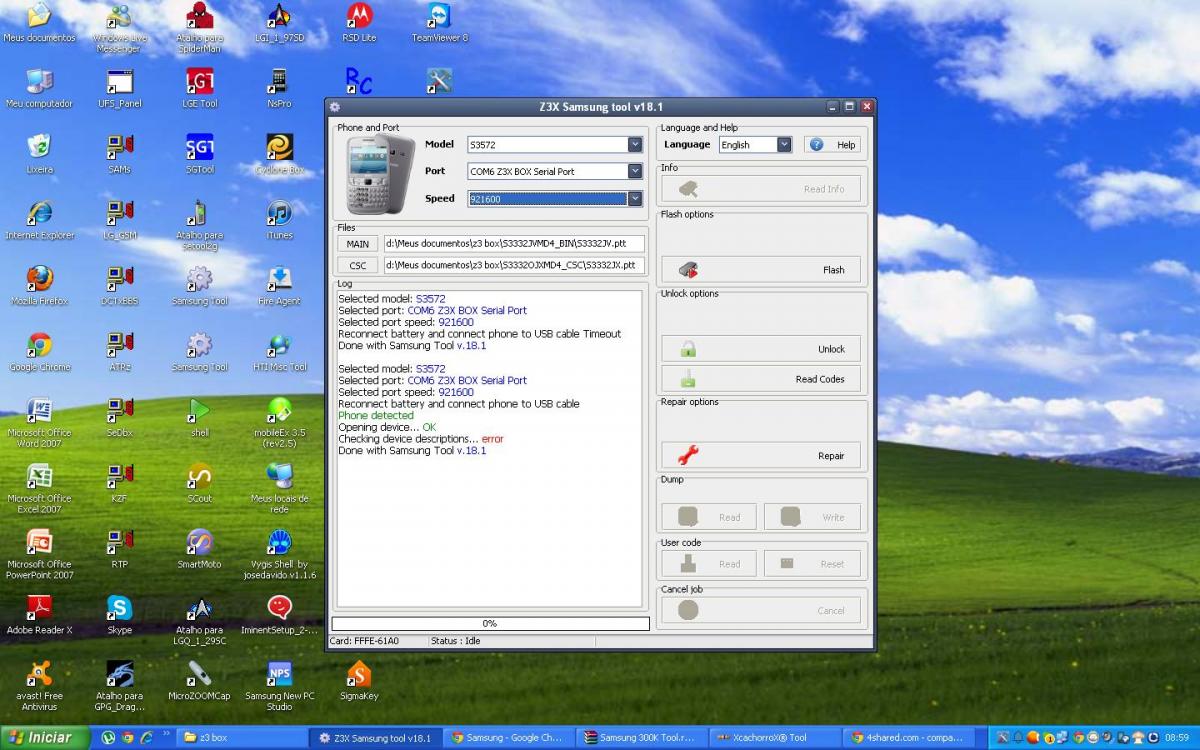Image resolution: width=1200 pixels, height=750 pixels.
Task: Select the mobileEx 3.5 desktop icon
Action: pyautogui.click(x=279, y=423)
